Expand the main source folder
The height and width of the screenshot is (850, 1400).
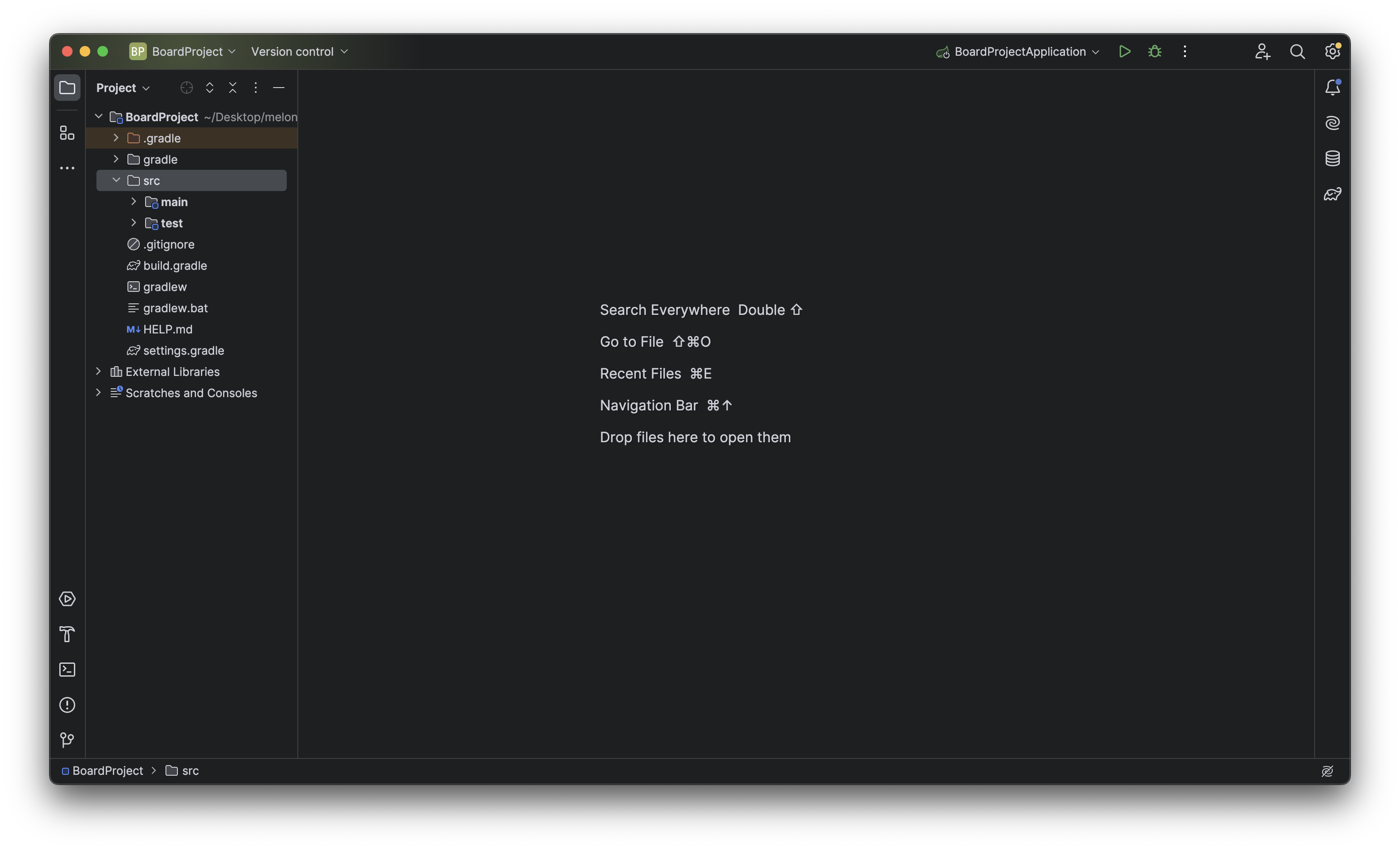[134, 202]
